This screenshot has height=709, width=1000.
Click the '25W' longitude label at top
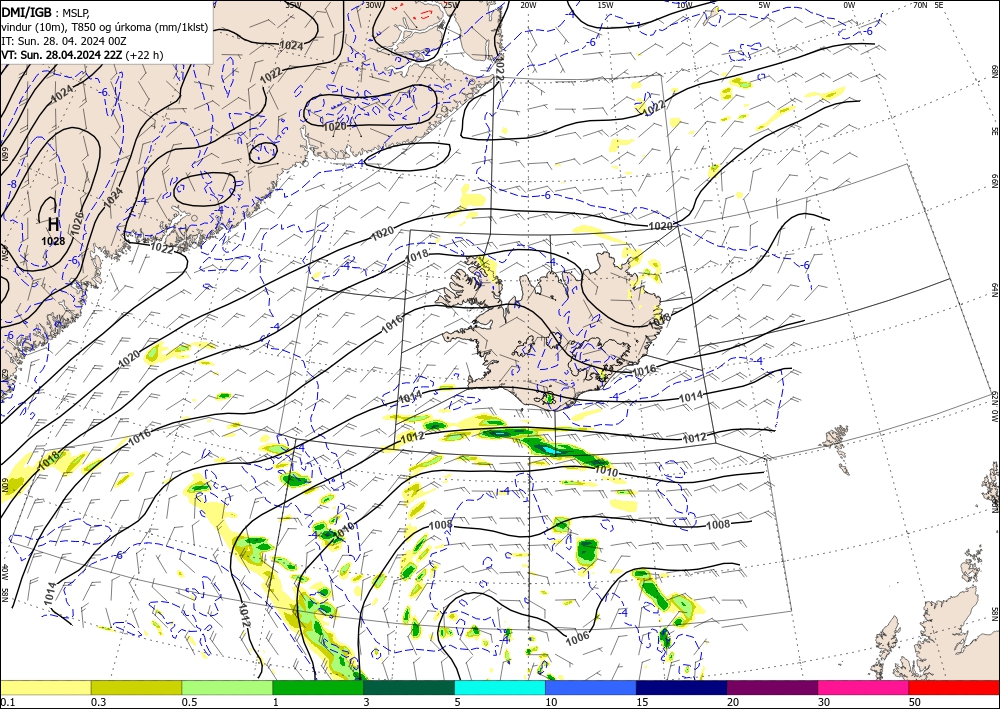pos(450,5)
